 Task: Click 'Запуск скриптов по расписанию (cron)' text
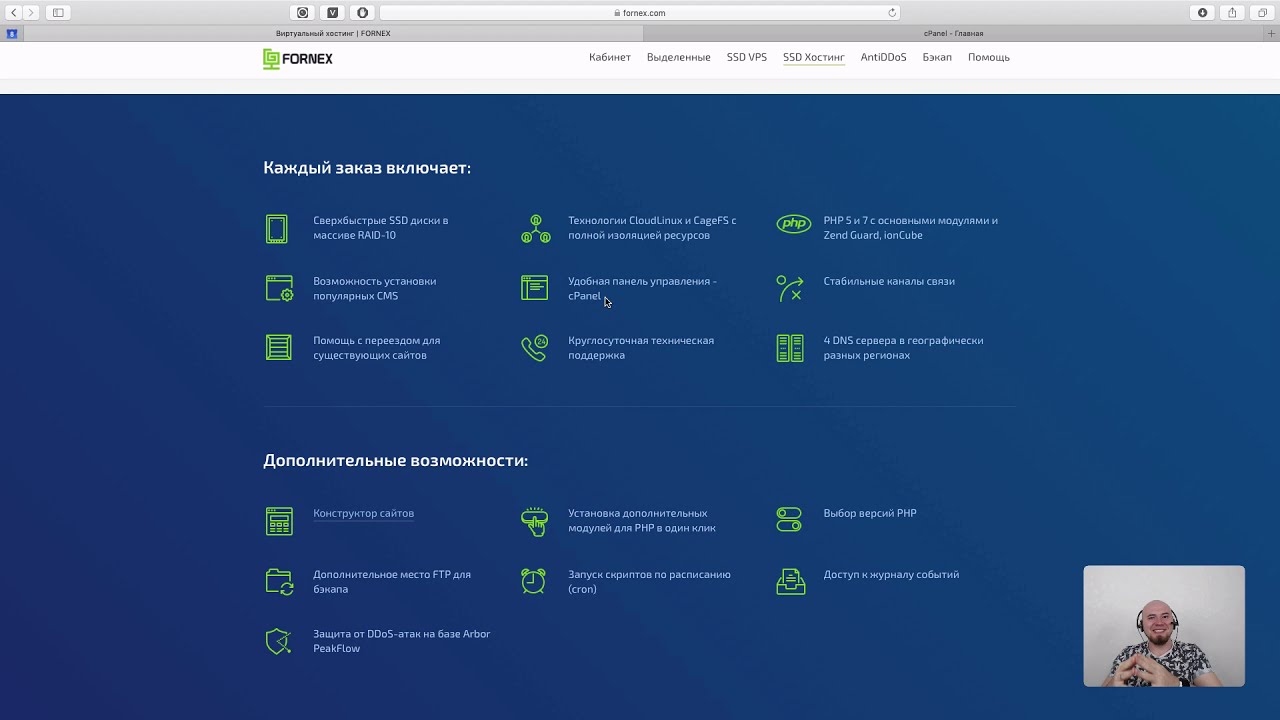[x=649, y=581]
